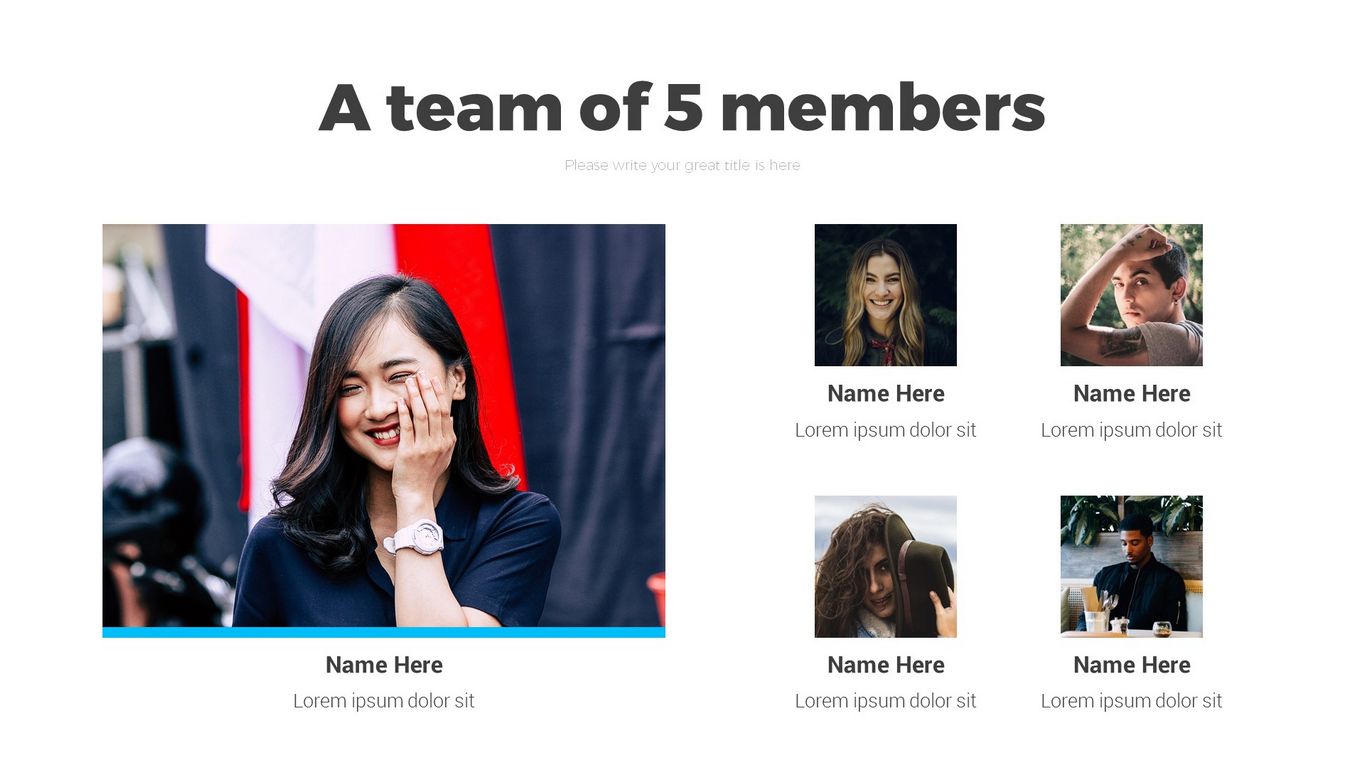Select 'Lorem ipsum dolor sit' under blonde woman's name
Screen dimensions: 1365x768
(x=885, y=430)
